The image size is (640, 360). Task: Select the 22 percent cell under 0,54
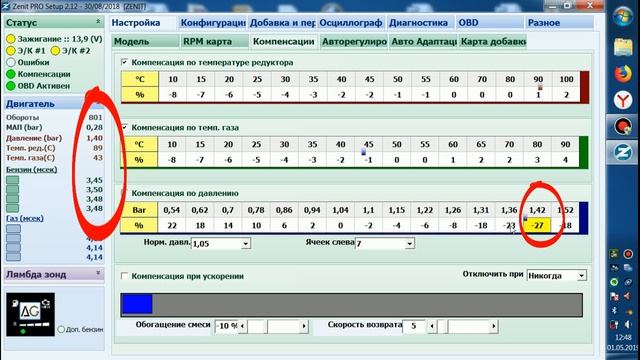172,225
